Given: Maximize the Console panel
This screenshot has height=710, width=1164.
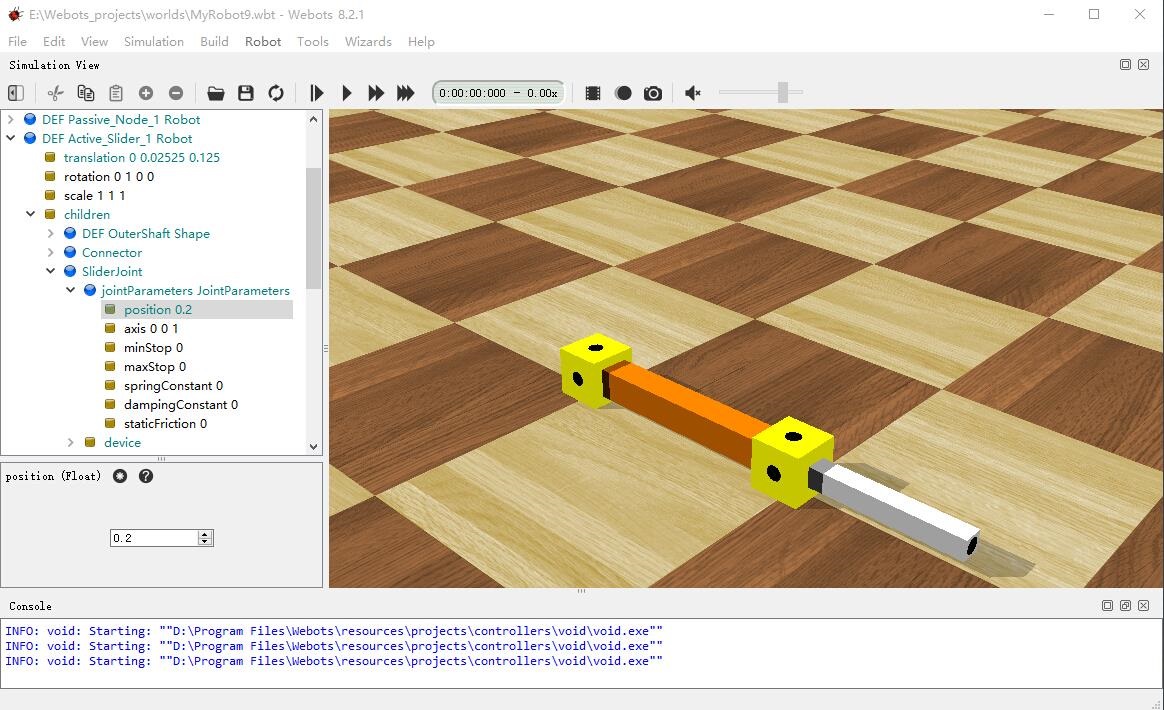Looking at the screenshot, I should [x=1108, y=606].
